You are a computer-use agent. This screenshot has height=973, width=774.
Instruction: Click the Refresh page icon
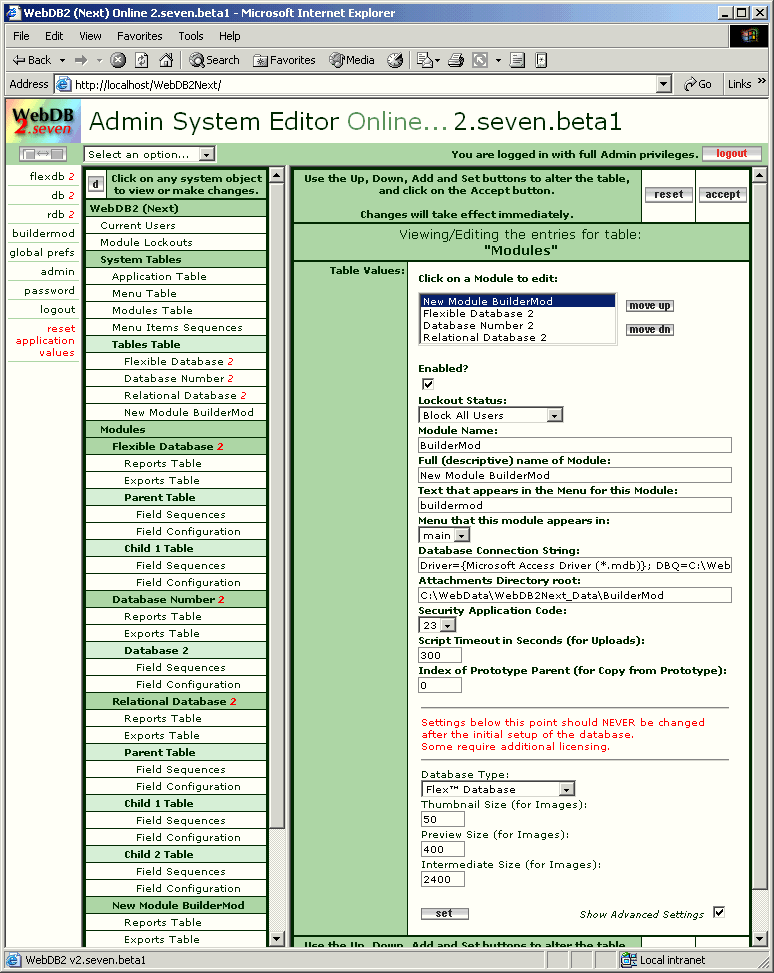142,60
